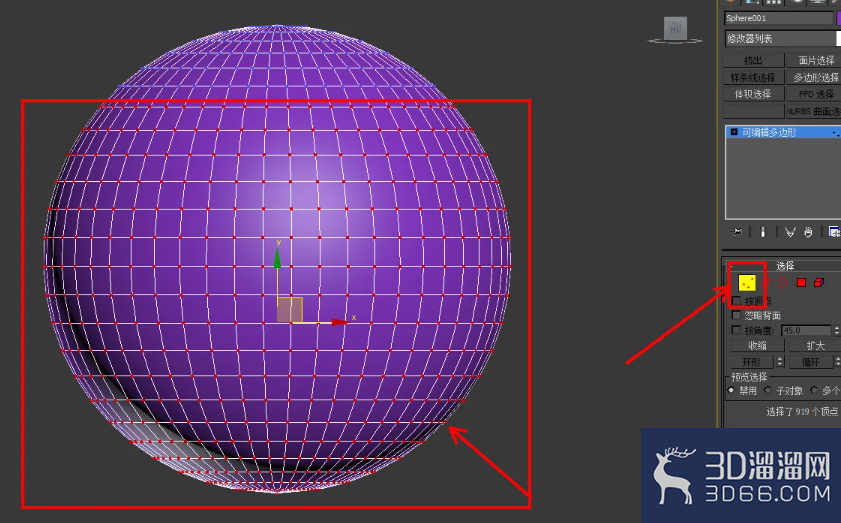Open the 修改器列表 dropdown
841x523 pixels.
click(x=782, y=39)
